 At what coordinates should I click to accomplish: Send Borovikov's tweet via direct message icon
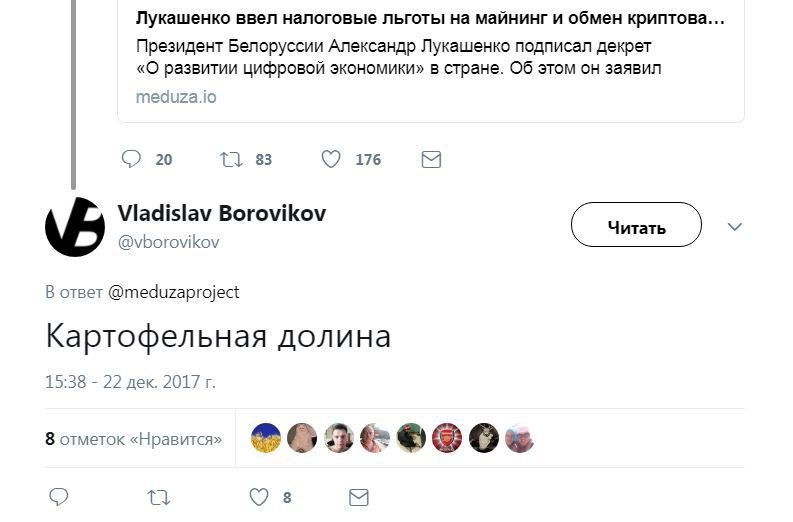pos(358,496)
